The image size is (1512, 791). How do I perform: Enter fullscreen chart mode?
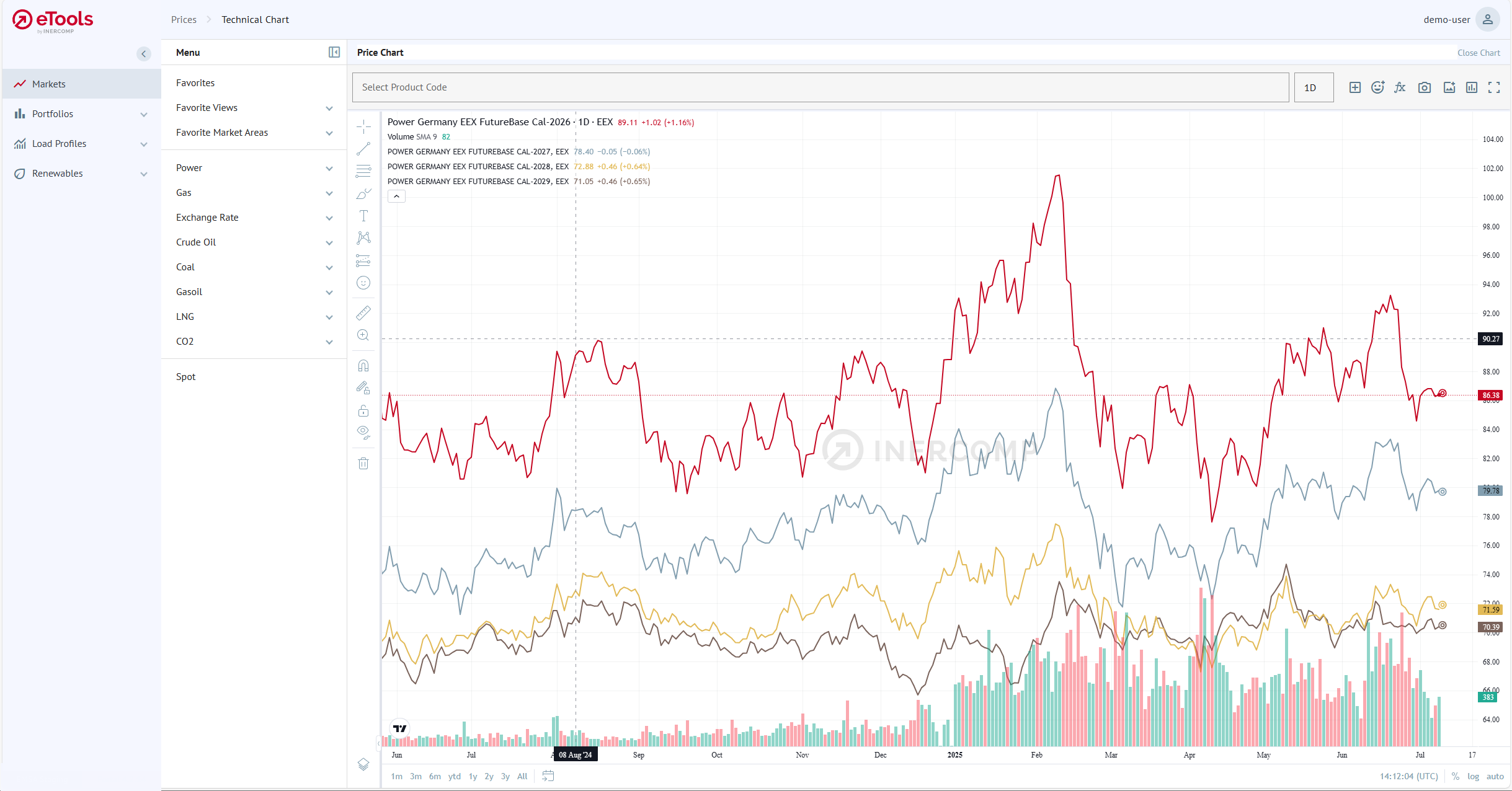(1494, 87)
